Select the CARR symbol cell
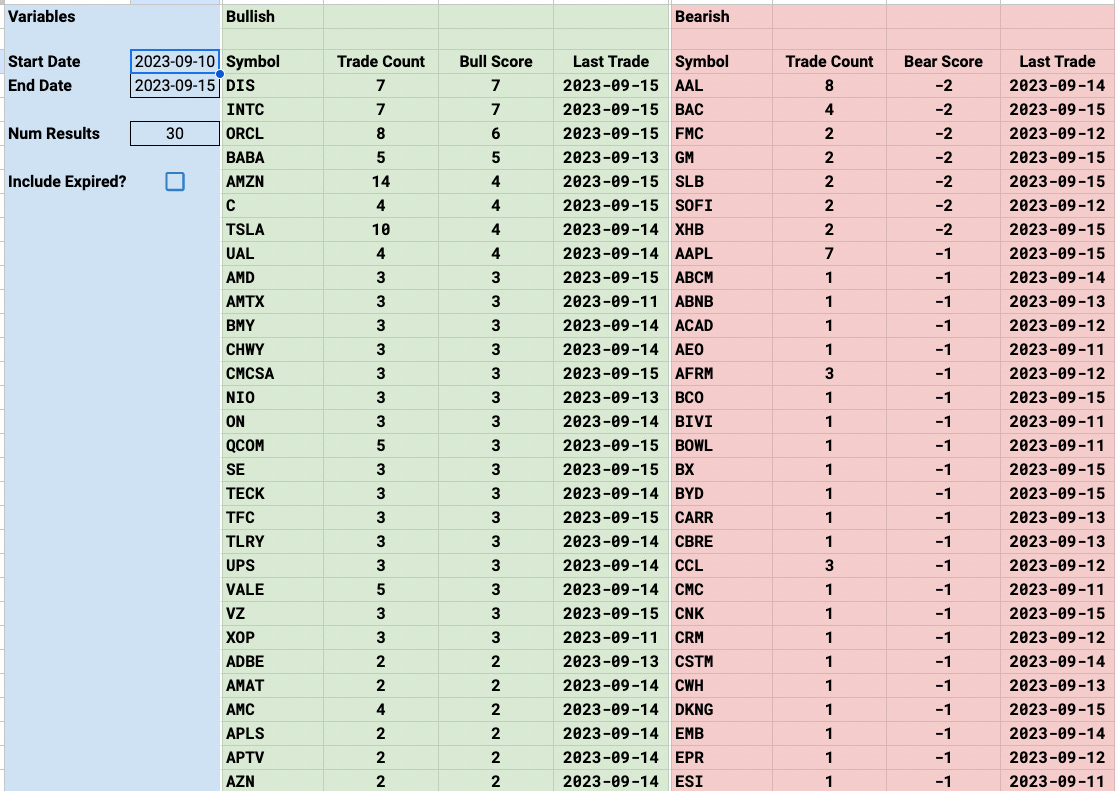 (x=721, y=518)
